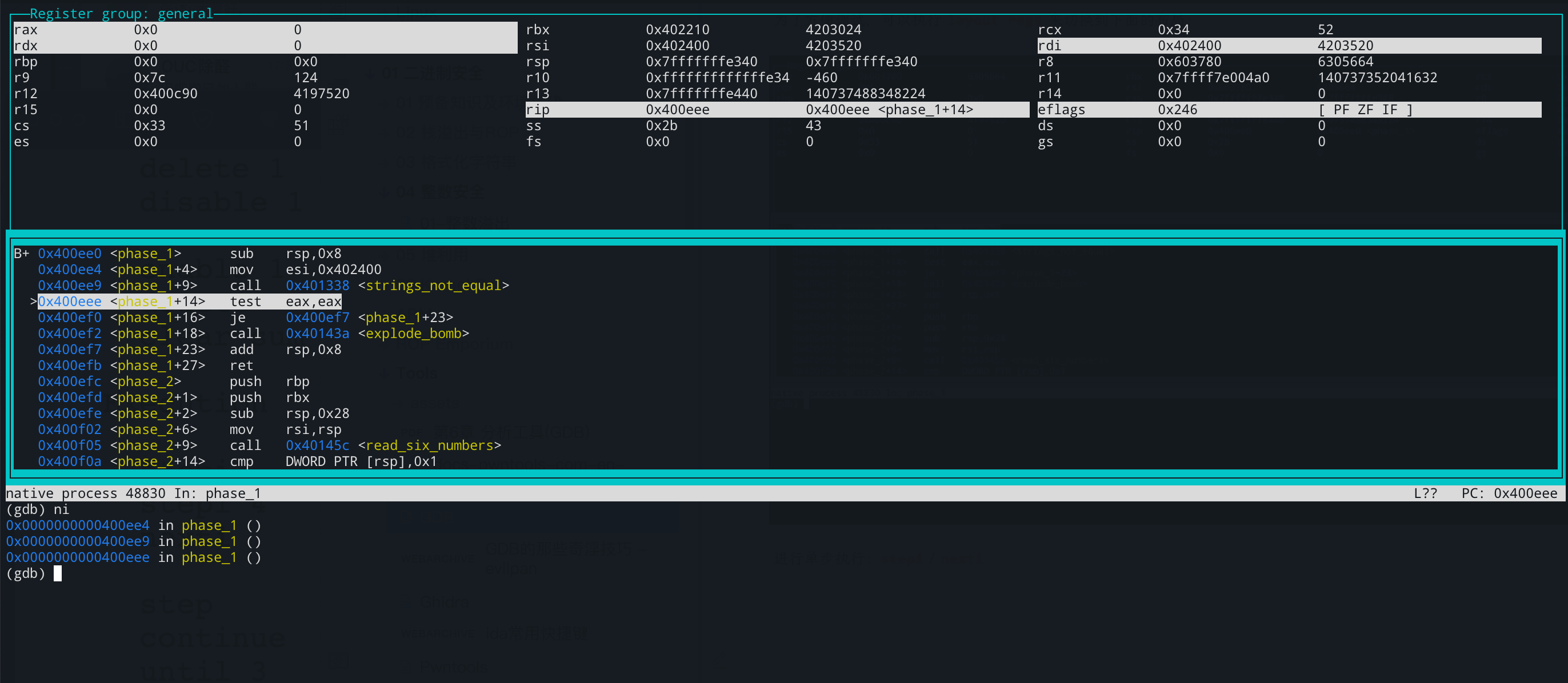
Task: Click the rax register row
Action: [265, 30]
